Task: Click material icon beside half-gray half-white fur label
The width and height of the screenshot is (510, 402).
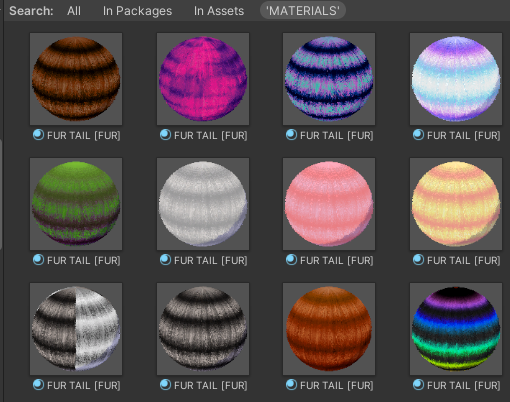Action: tap(38, 385)
